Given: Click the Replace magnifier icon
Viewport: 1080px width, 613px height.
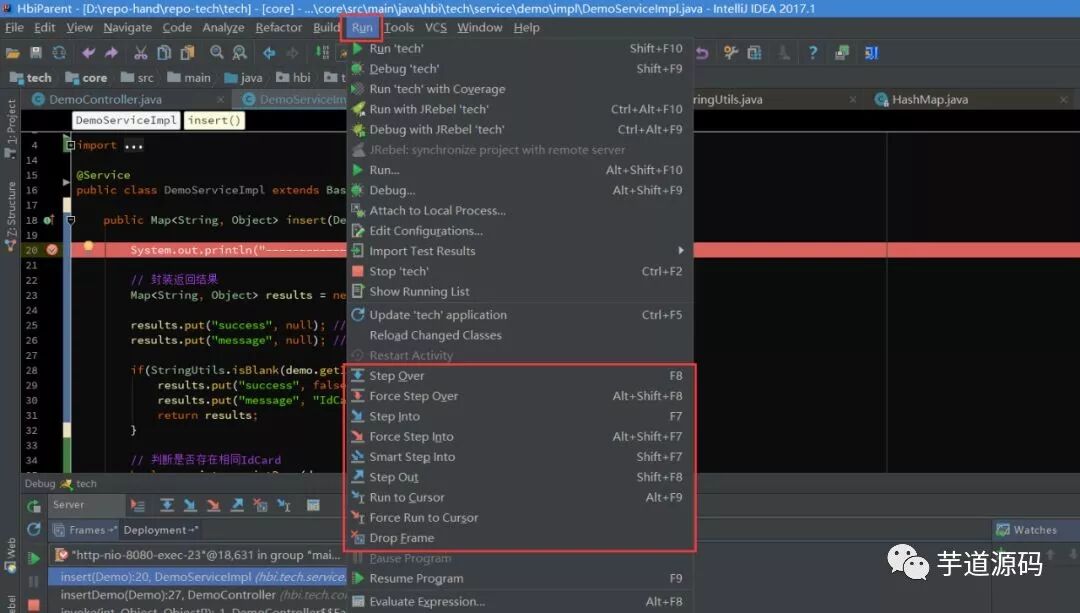Looking at the screenshot, I should pos(240,53).
